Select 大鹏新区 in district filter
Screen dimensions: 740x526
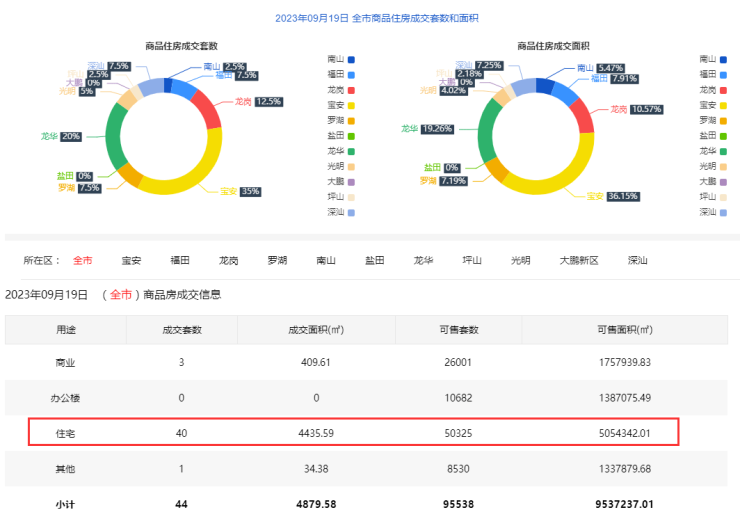tap(578, 260)
